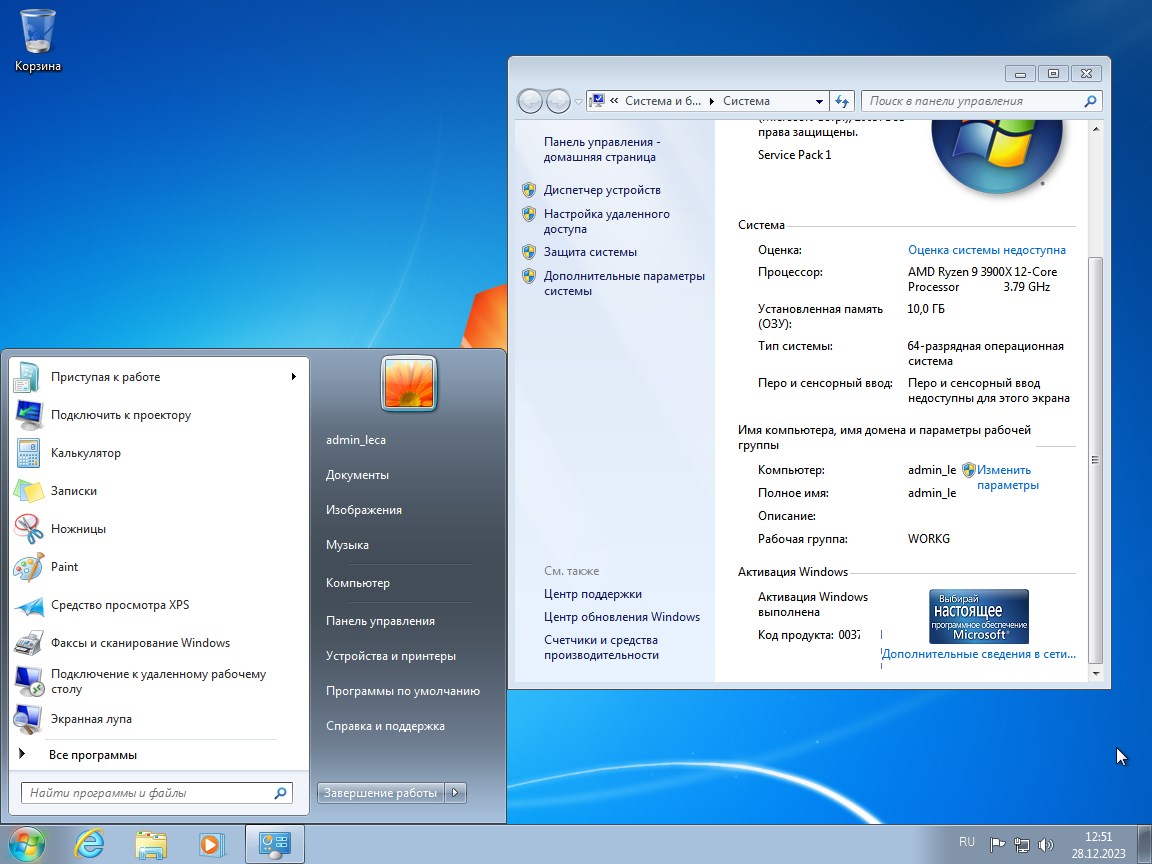Open Музыка from Start menu
Image resolution: width=1152 pixels, height=864 pixels.
coord(347,545)
